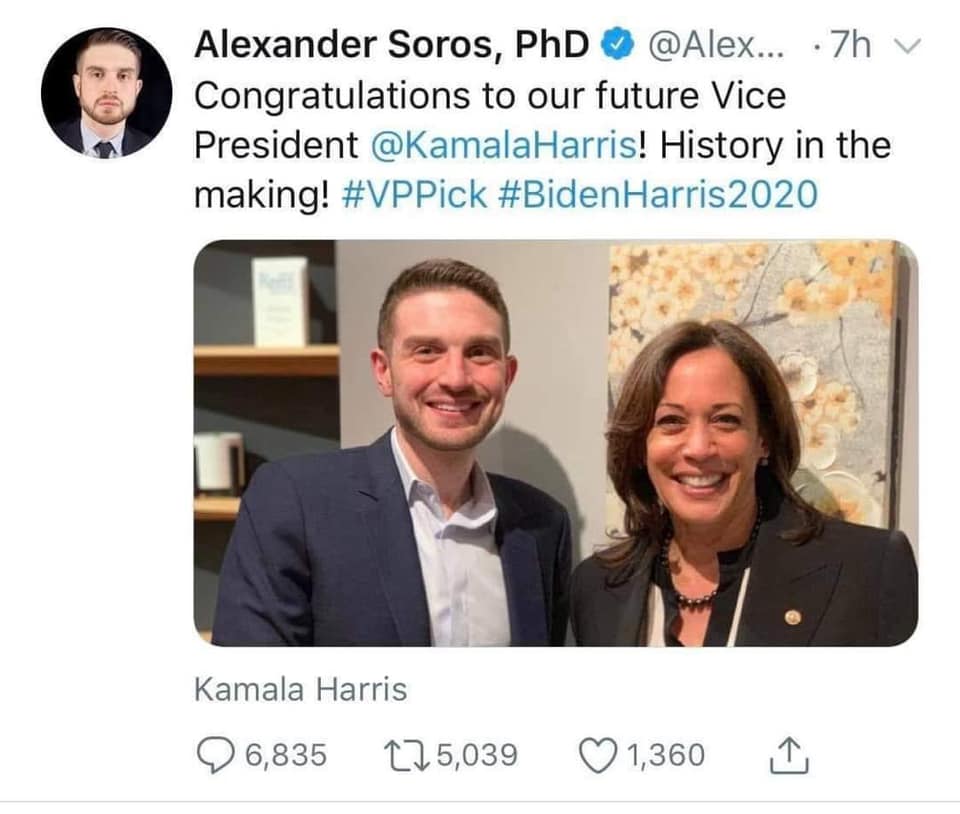Click the Alexander Soros, PhD display name
960x814 pixels.
click(392, 45)
